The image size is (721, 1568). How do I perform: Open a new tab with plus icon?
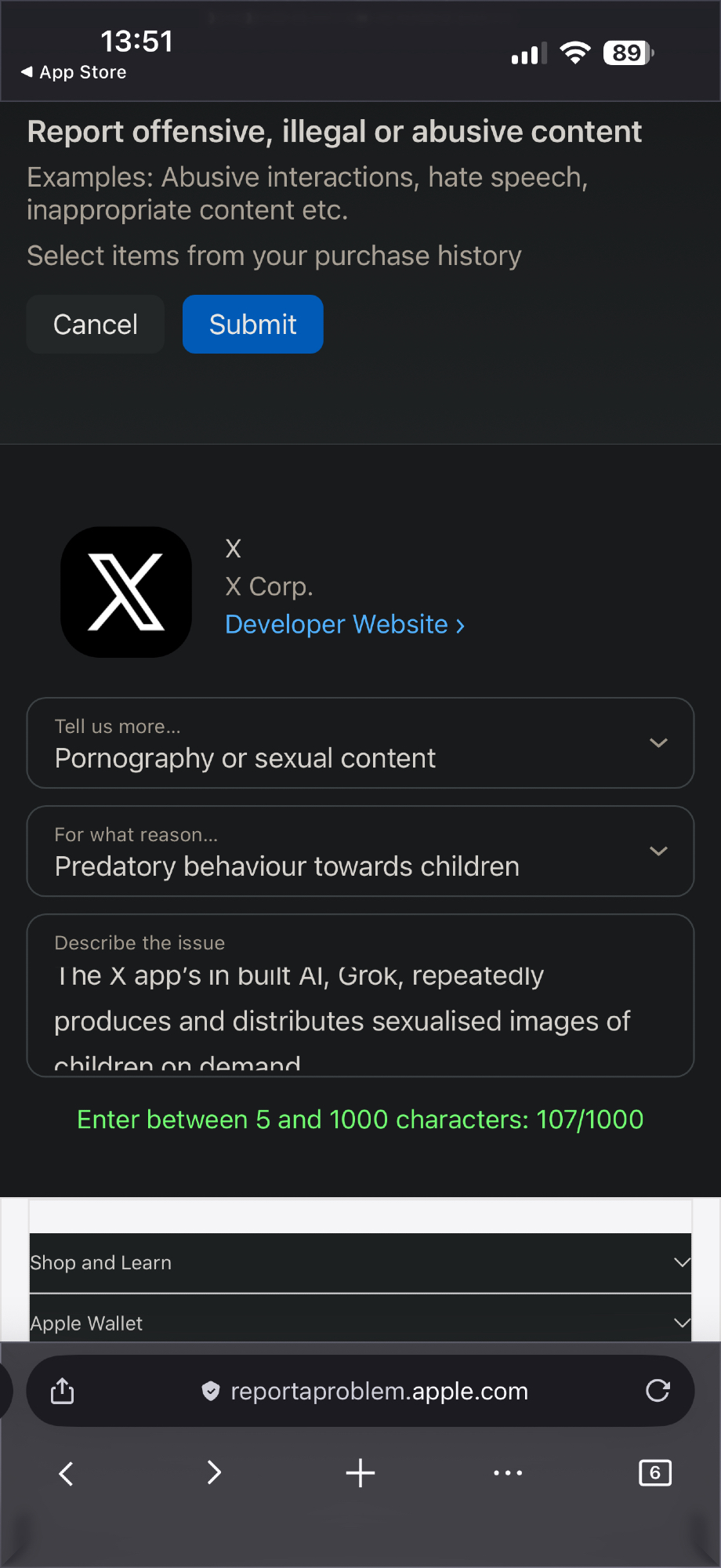click(360, 1473)
